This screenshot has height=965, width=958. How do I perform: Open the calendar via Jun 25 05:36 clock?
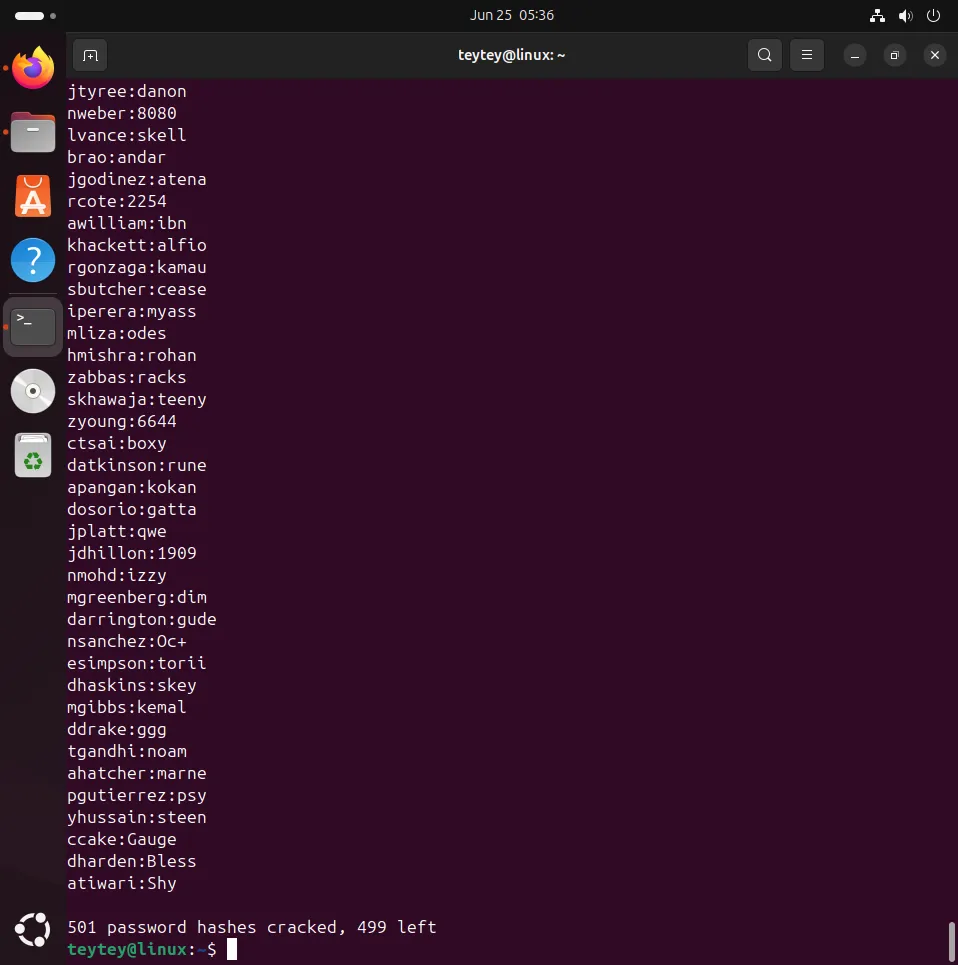(512, 16)
